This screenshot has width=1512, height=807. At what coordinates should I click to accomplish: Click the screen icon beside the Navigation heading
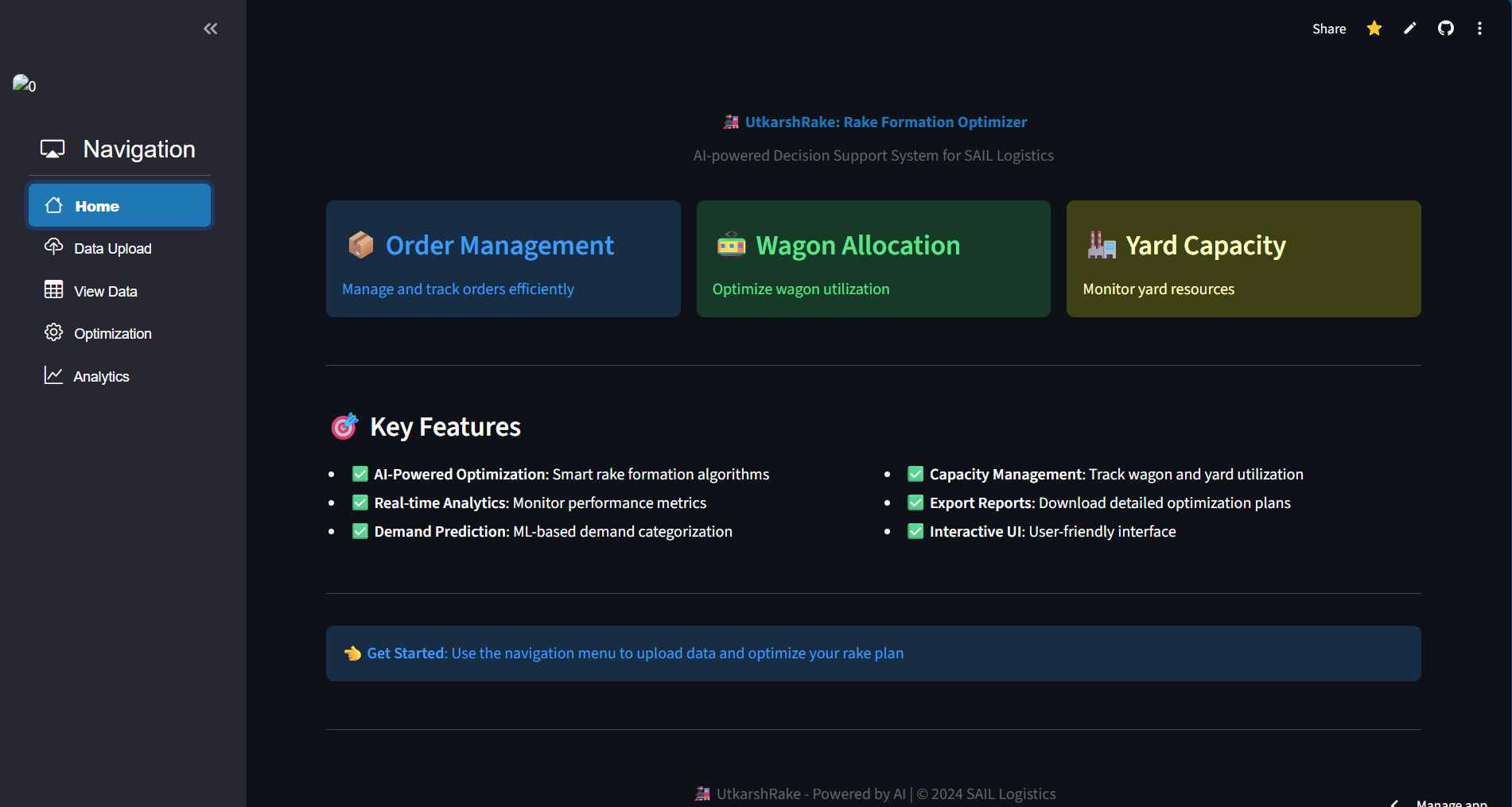click(52, 149)
